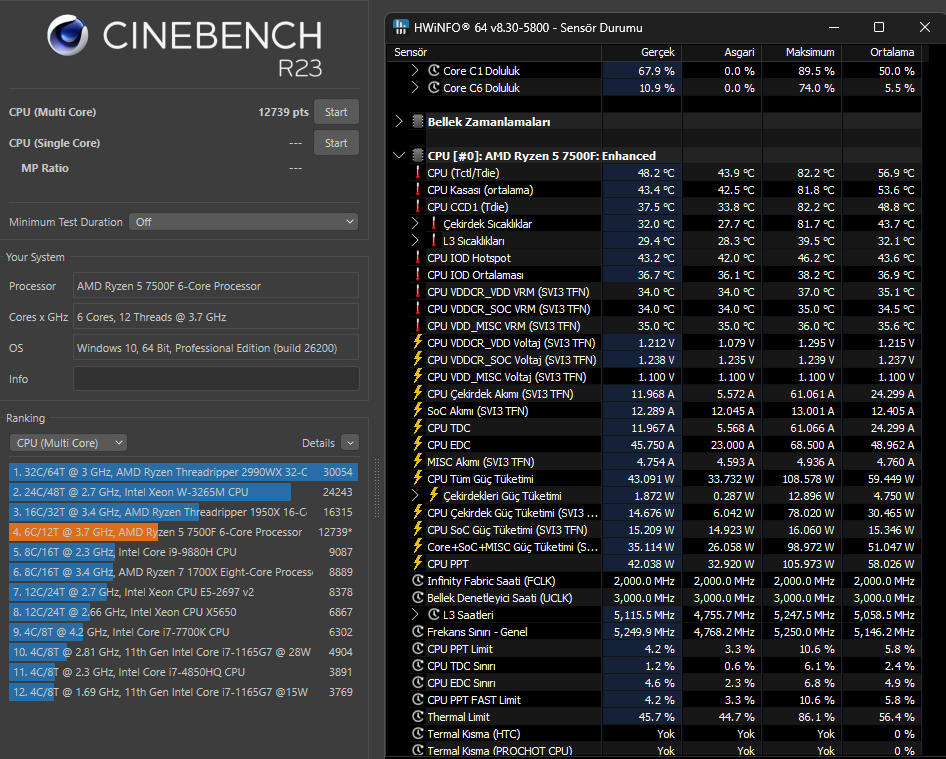Viewport: 946px width, 759px height.
Task: Click the clock icon of Frekans Sınırı - Genel
Action: (417, 631)
